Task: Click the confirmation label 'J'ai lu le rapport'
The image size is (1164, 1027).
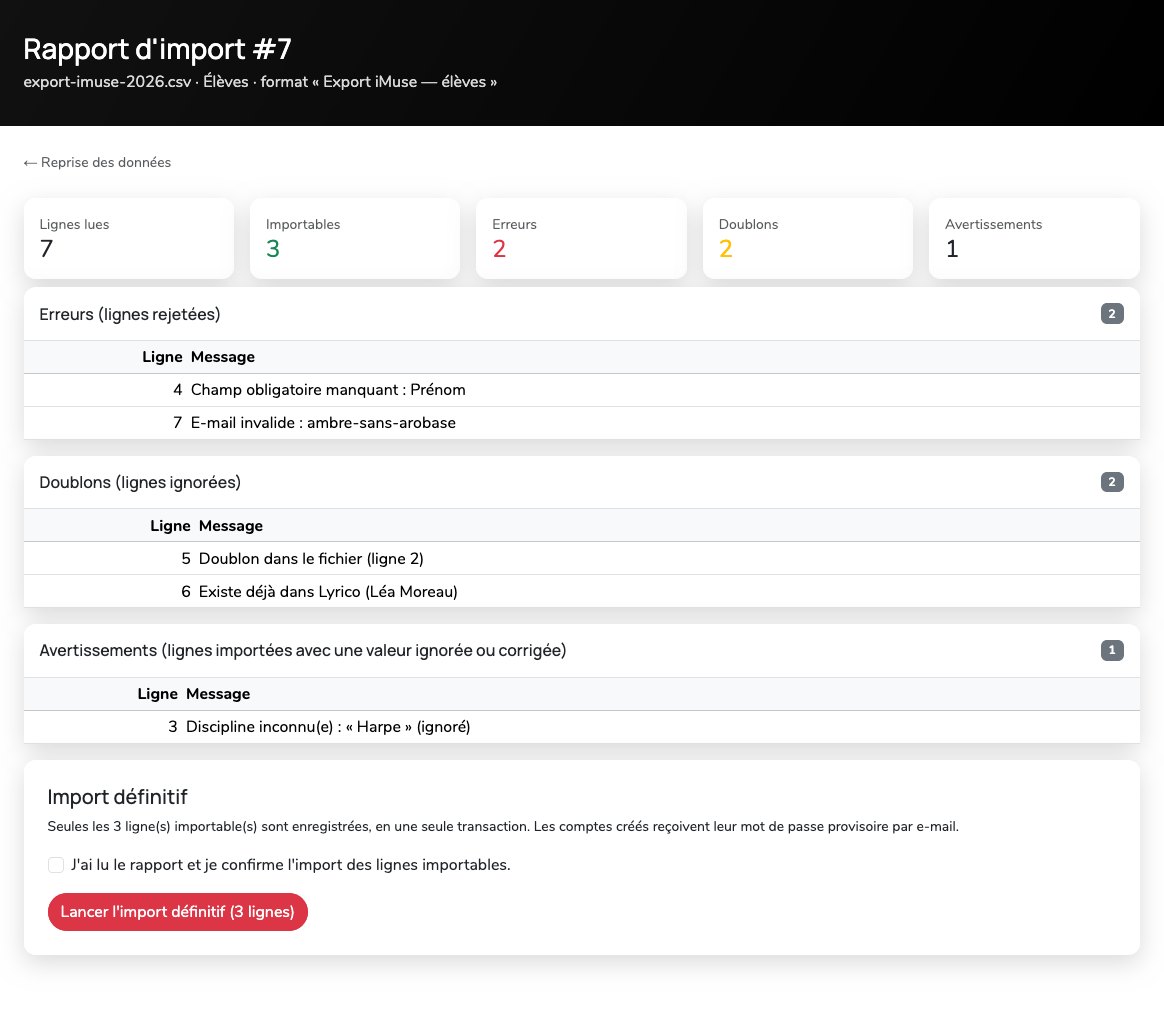Action: 290,865
